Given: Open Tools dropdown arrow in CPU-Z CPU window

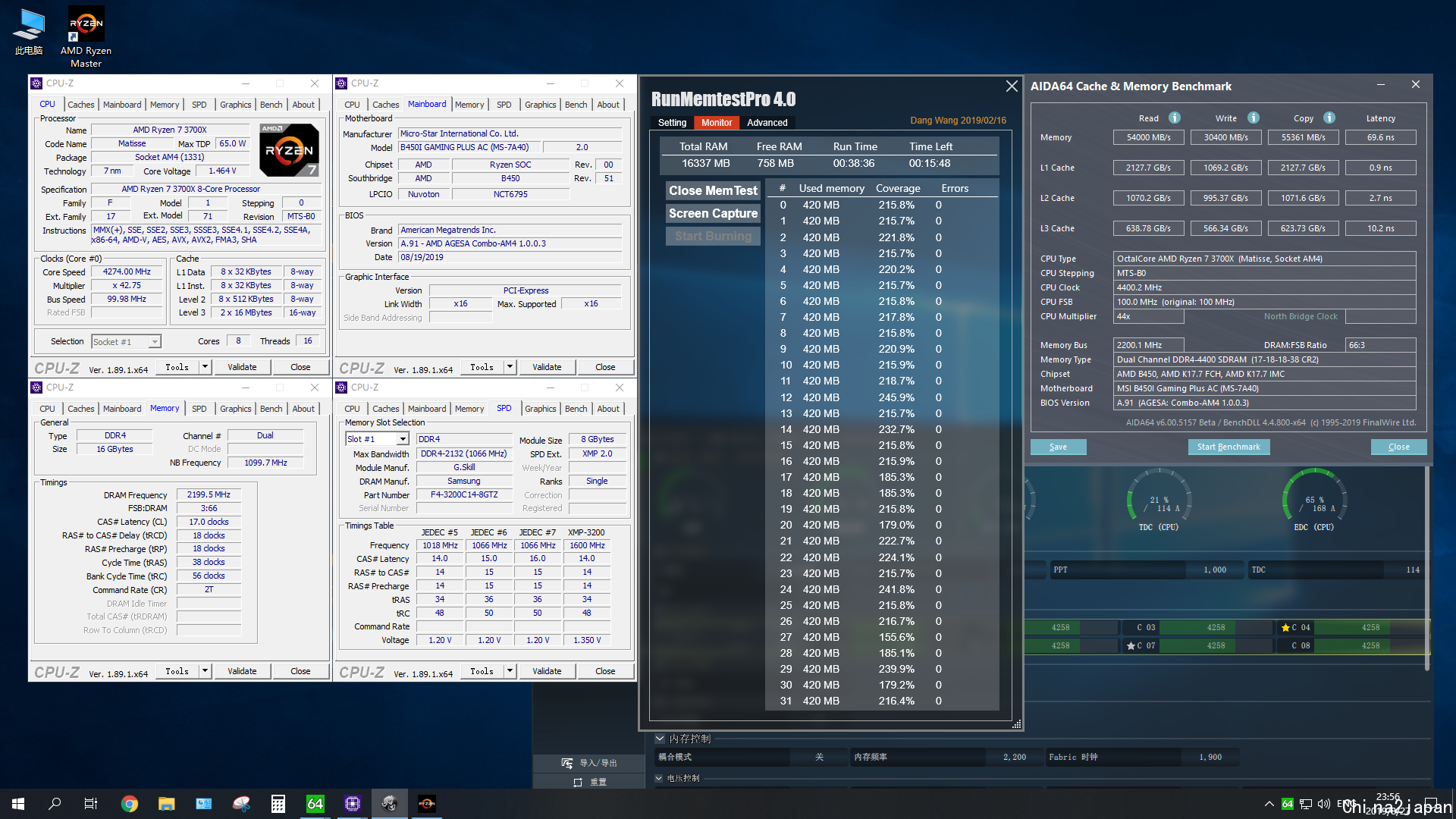Looking at the screenshot, I should (x=205, y=367).
